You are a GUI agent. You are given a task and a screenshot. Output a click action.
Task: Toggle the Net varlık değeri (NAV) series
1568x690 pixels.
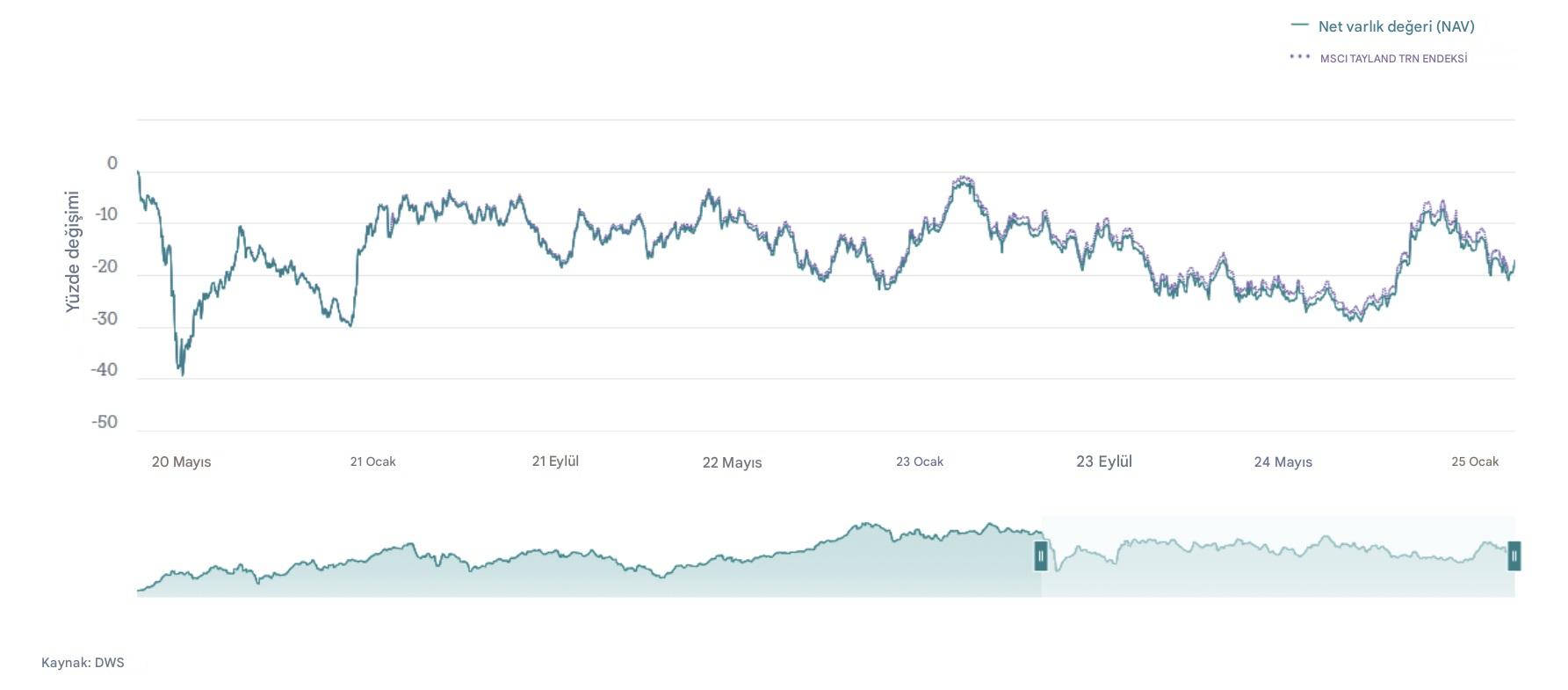point(1396,26)
